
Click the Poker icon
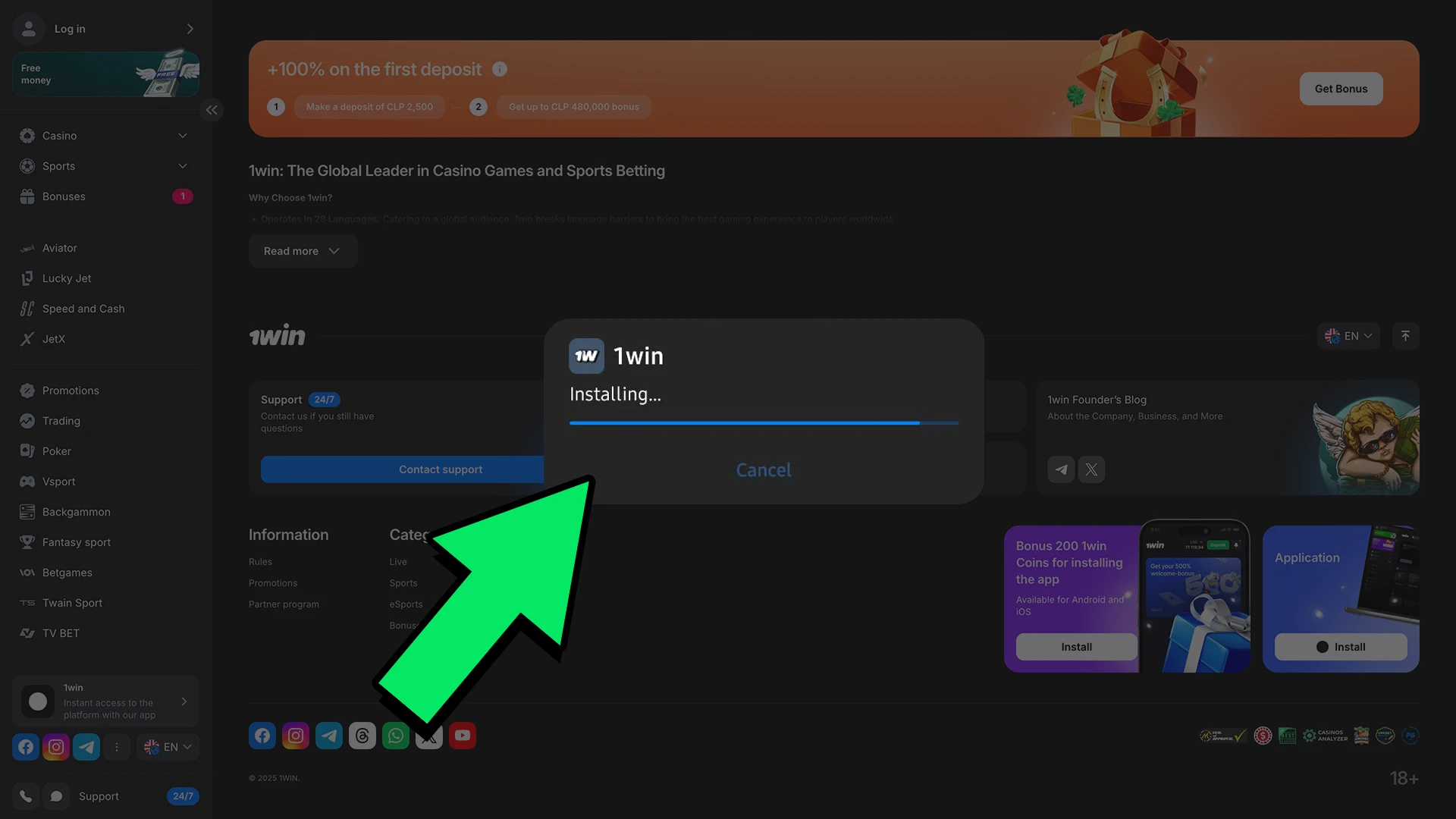coord(27,451)
